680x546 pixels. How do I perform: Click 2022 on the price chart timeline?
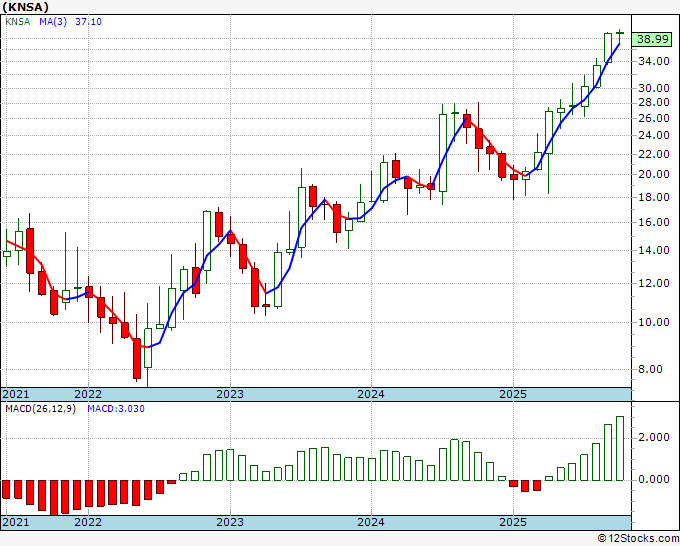(88, 394)
